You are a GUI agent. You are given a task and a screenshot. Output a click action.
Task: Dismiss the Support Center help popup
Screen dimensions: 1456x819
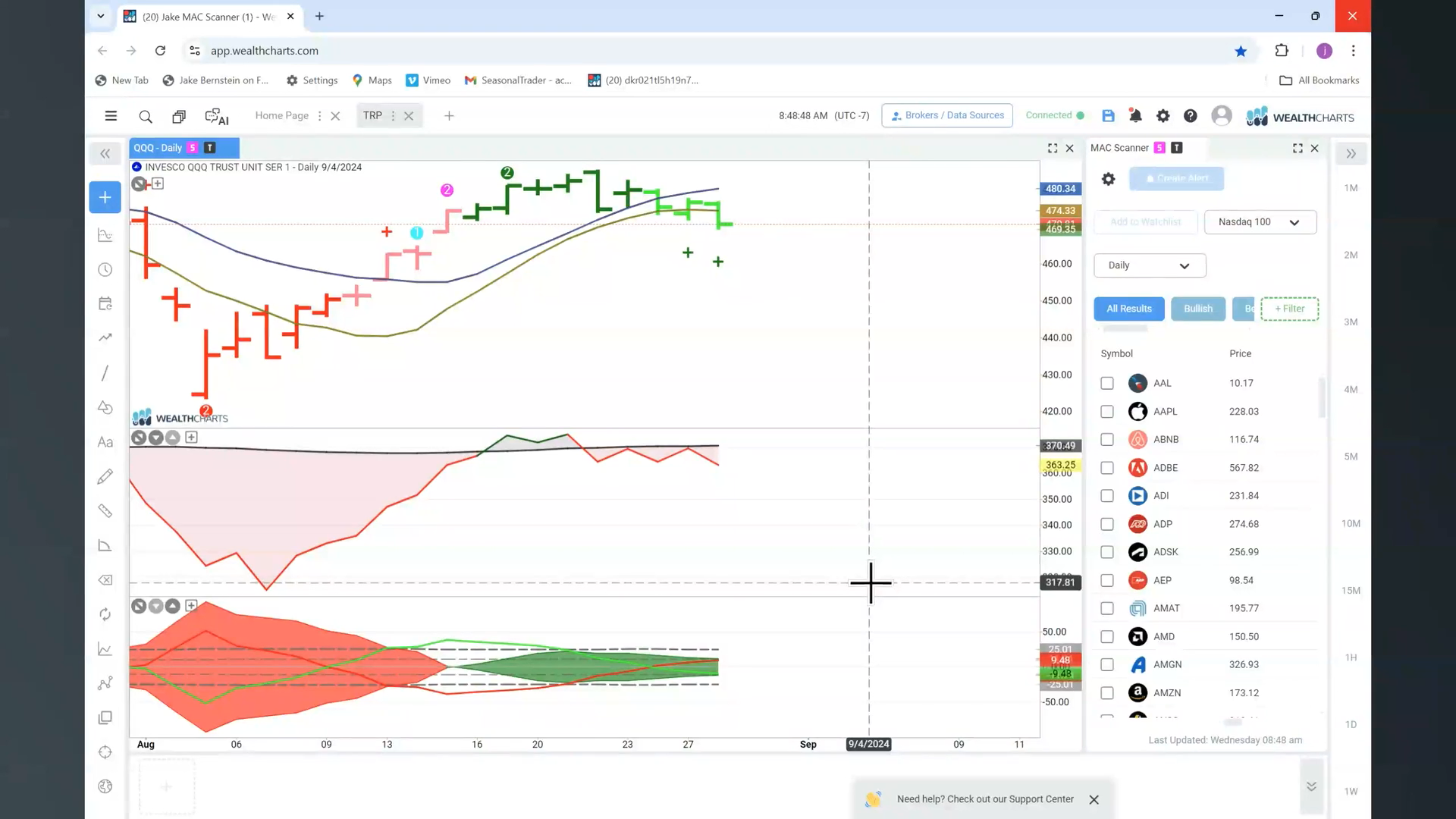(x=1094, y=799)
